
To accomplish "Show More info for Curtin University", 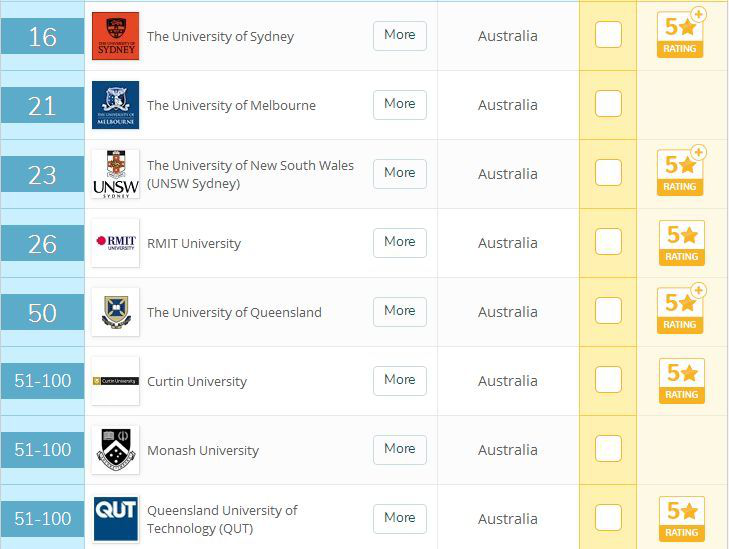I will pos(399,380).
